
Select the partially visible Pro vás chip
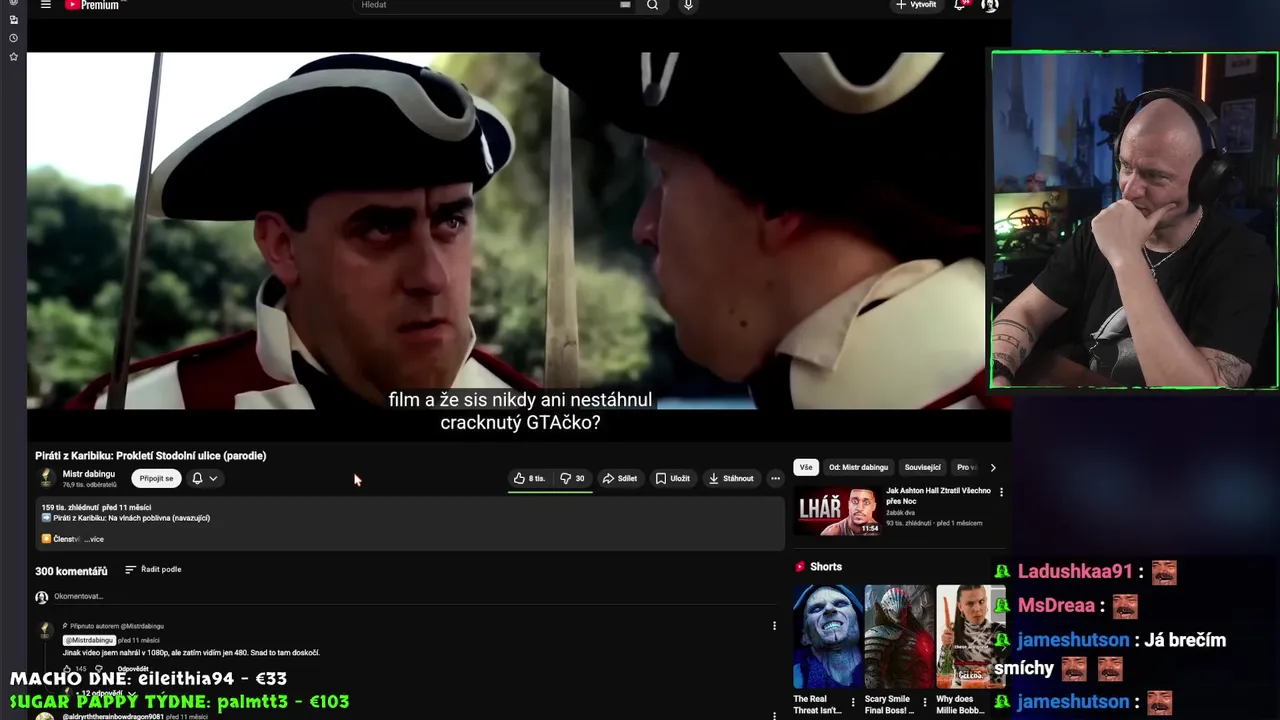click(x=966, y=467)
